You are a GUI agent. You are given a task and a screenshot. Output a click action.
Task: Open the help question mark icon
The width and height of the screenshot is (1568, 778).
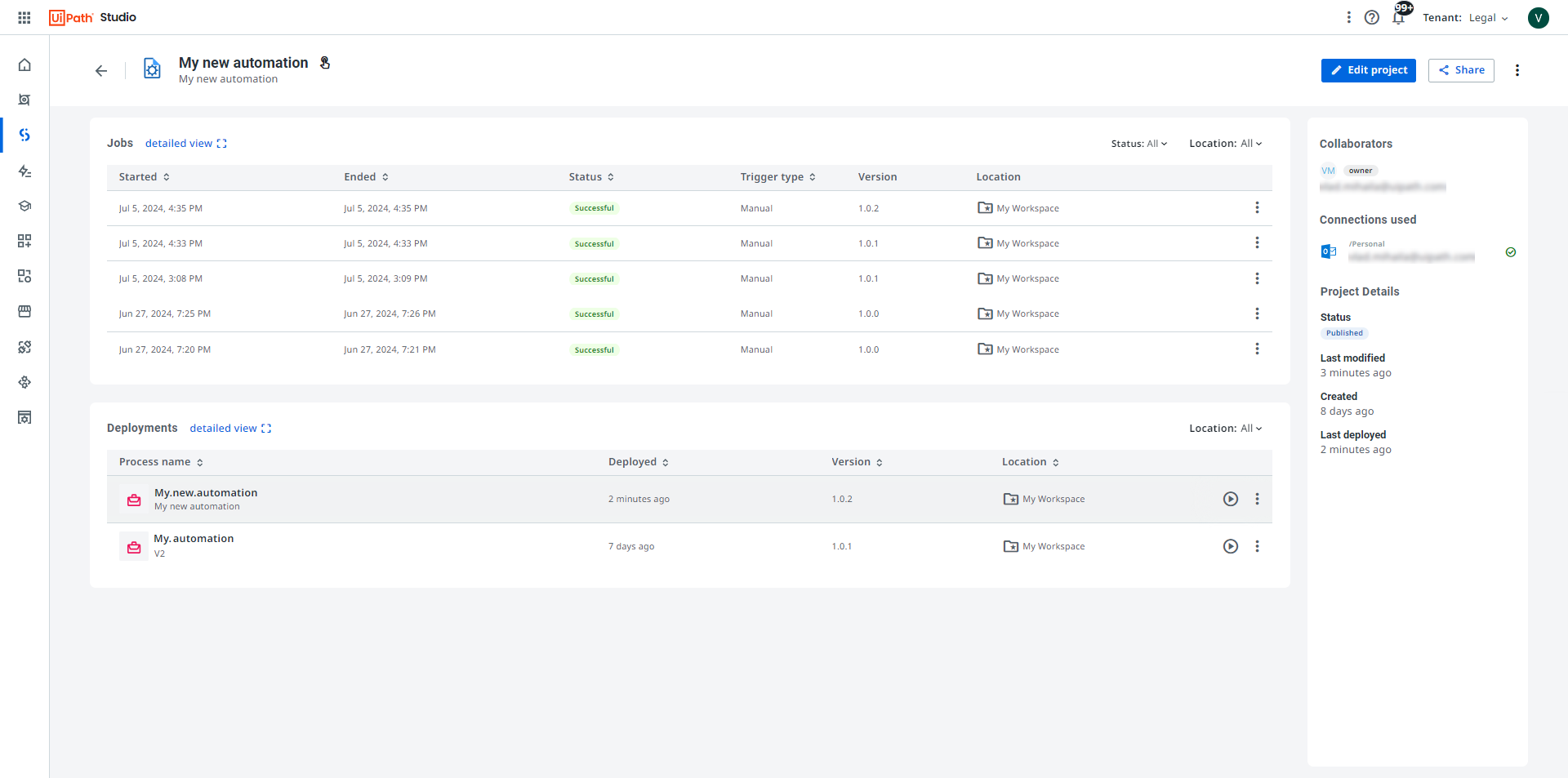tap(1372, 17)
